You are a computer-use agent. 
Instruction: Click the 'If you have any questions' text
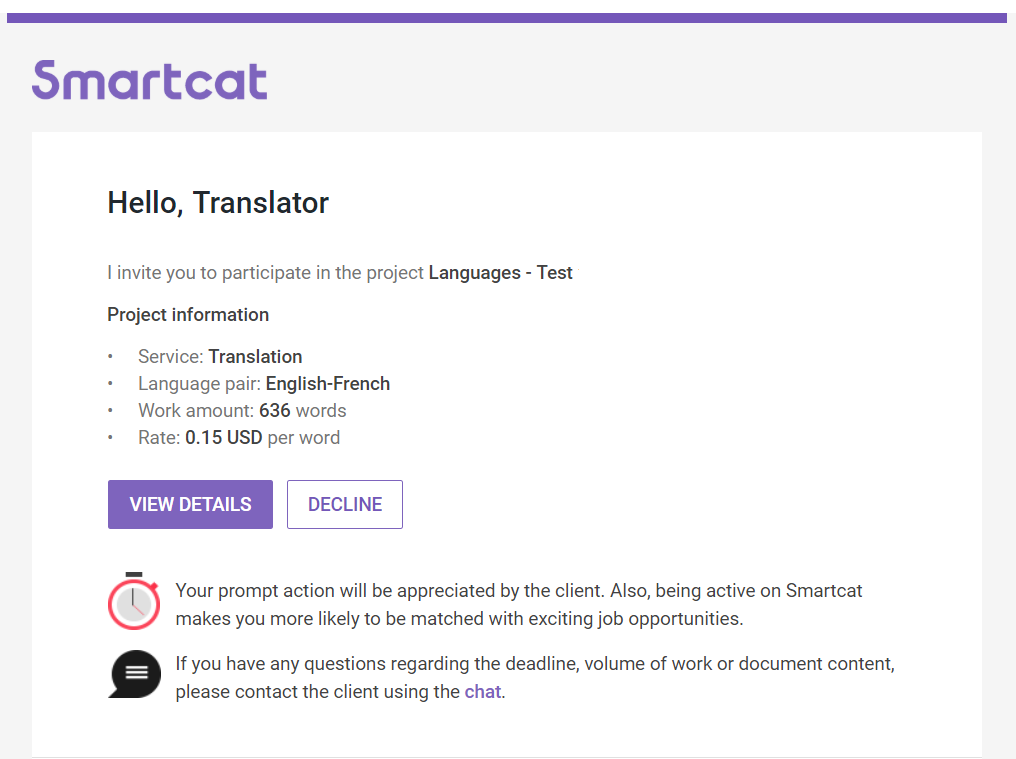[x=535, y=677]
